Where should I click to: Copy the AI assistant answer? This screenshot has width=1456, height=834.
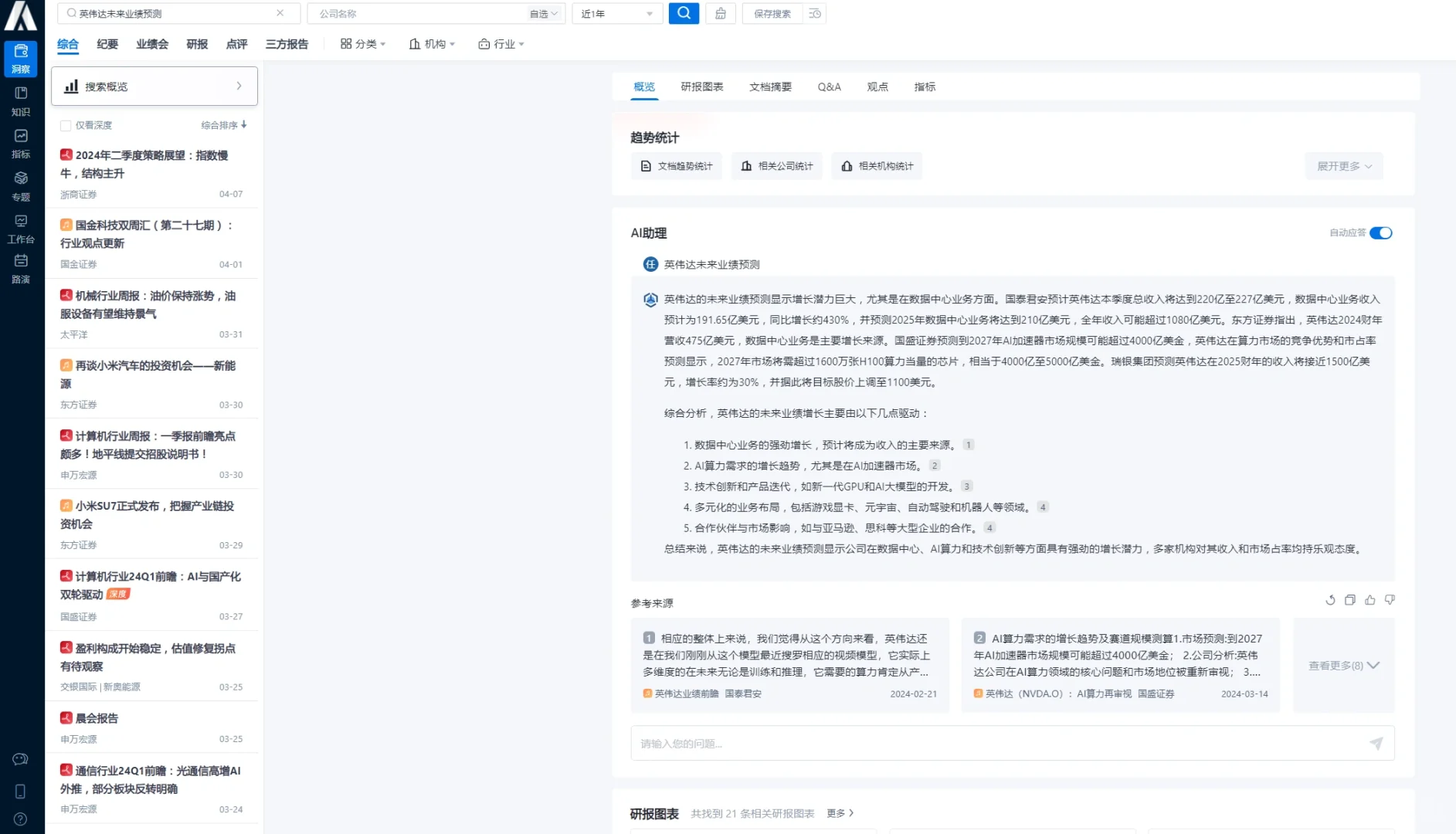[1350, 600]
